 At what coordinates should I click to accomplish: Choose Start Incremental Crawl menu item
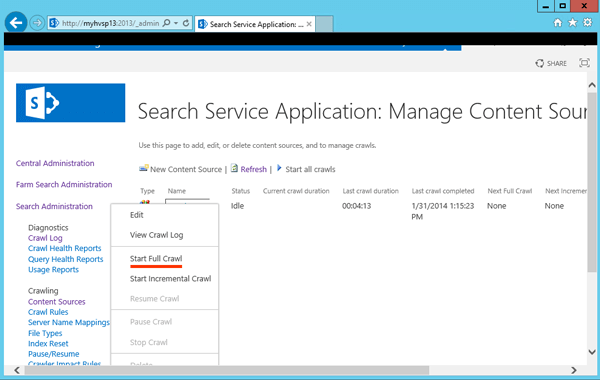[x=170, y=279]
